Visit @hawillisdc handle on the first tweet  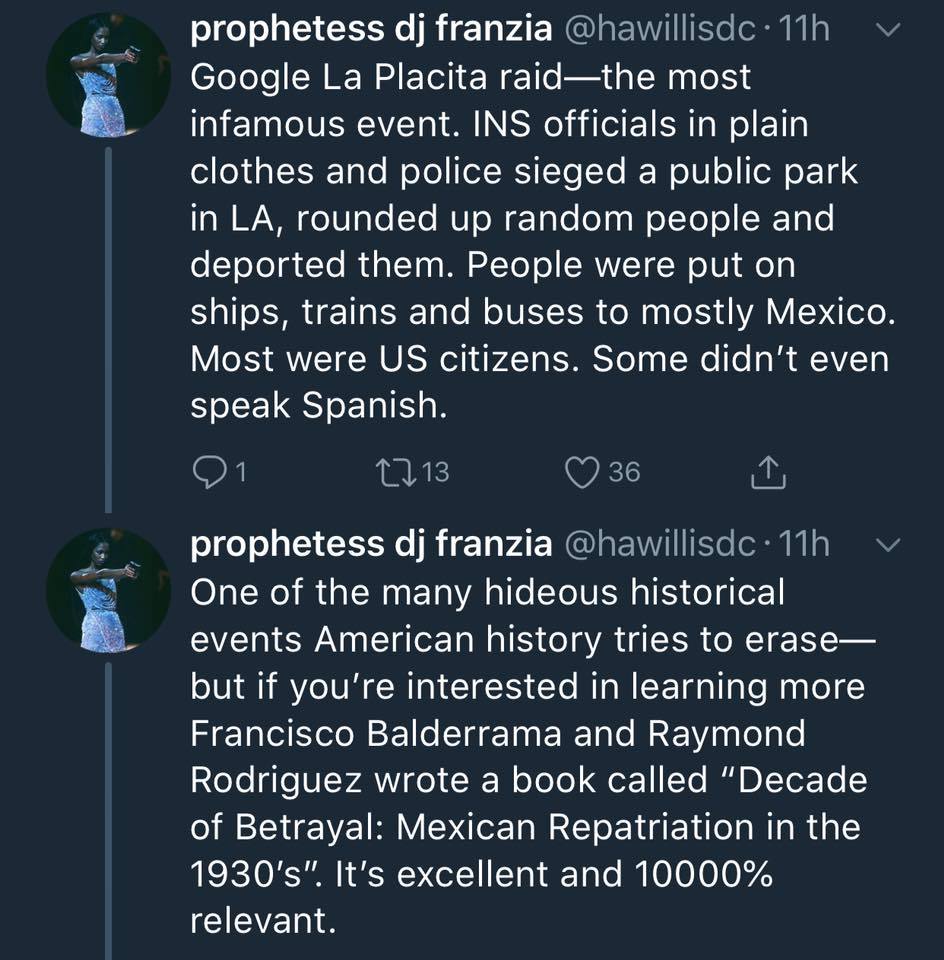[x=662, y=30]
